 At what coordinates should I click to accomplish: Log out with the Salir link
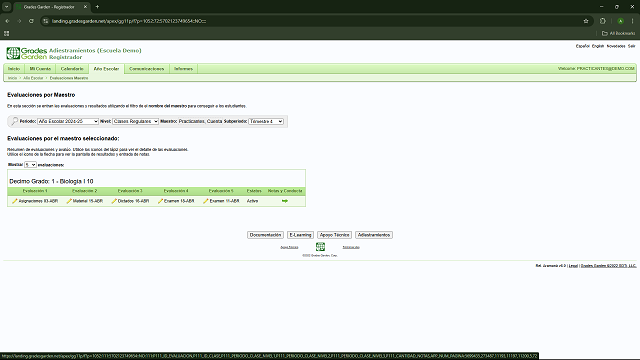click(631, 46)
